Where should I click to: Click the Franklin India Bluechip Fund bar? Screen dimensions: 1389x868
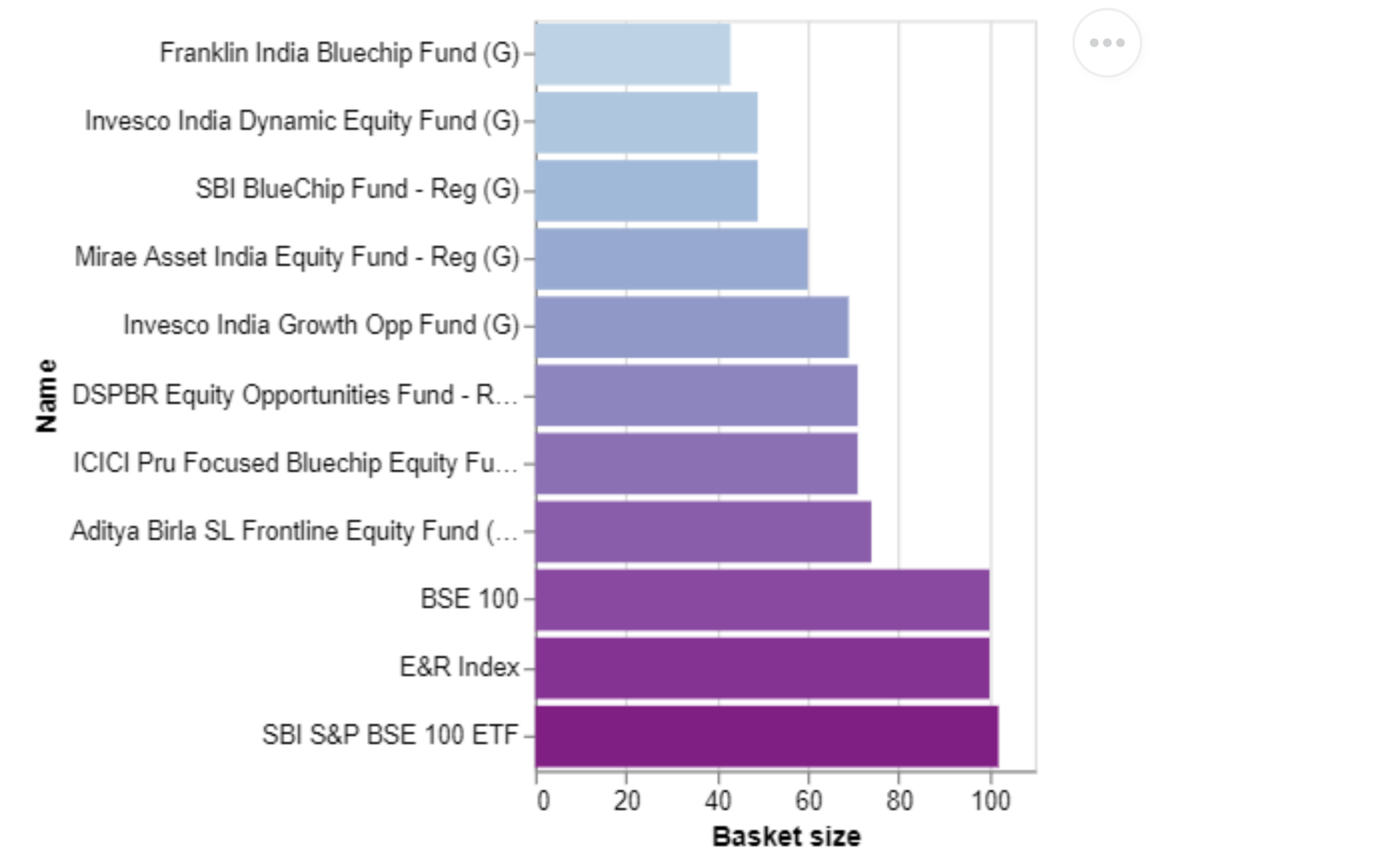tap(633, 54)
